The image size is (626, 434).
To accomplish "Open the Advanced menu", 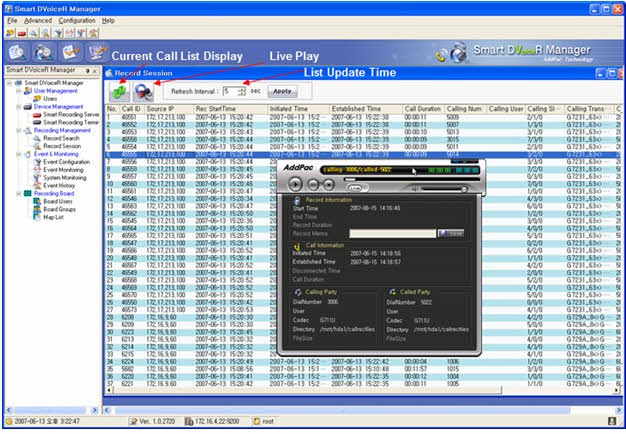I will 38,19.
